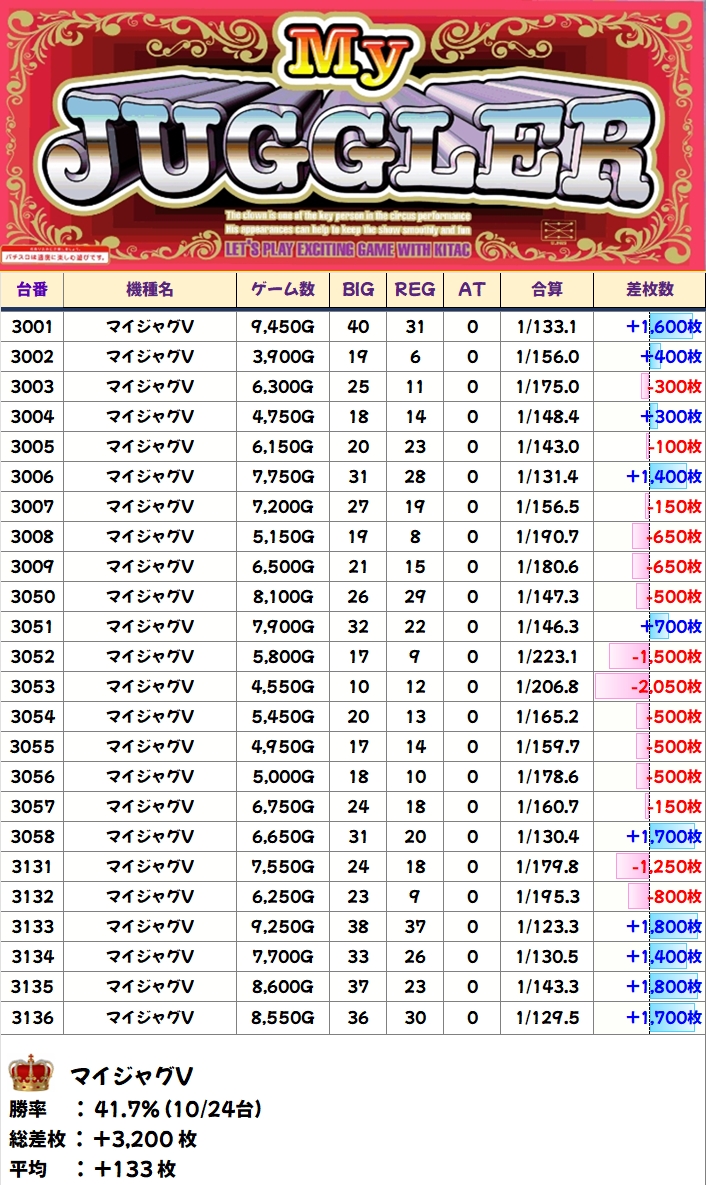The width and height of the screenshot is (706, 1185).
Task: Click the マイジャグV summary title
Action: [x=131, y=1076]
